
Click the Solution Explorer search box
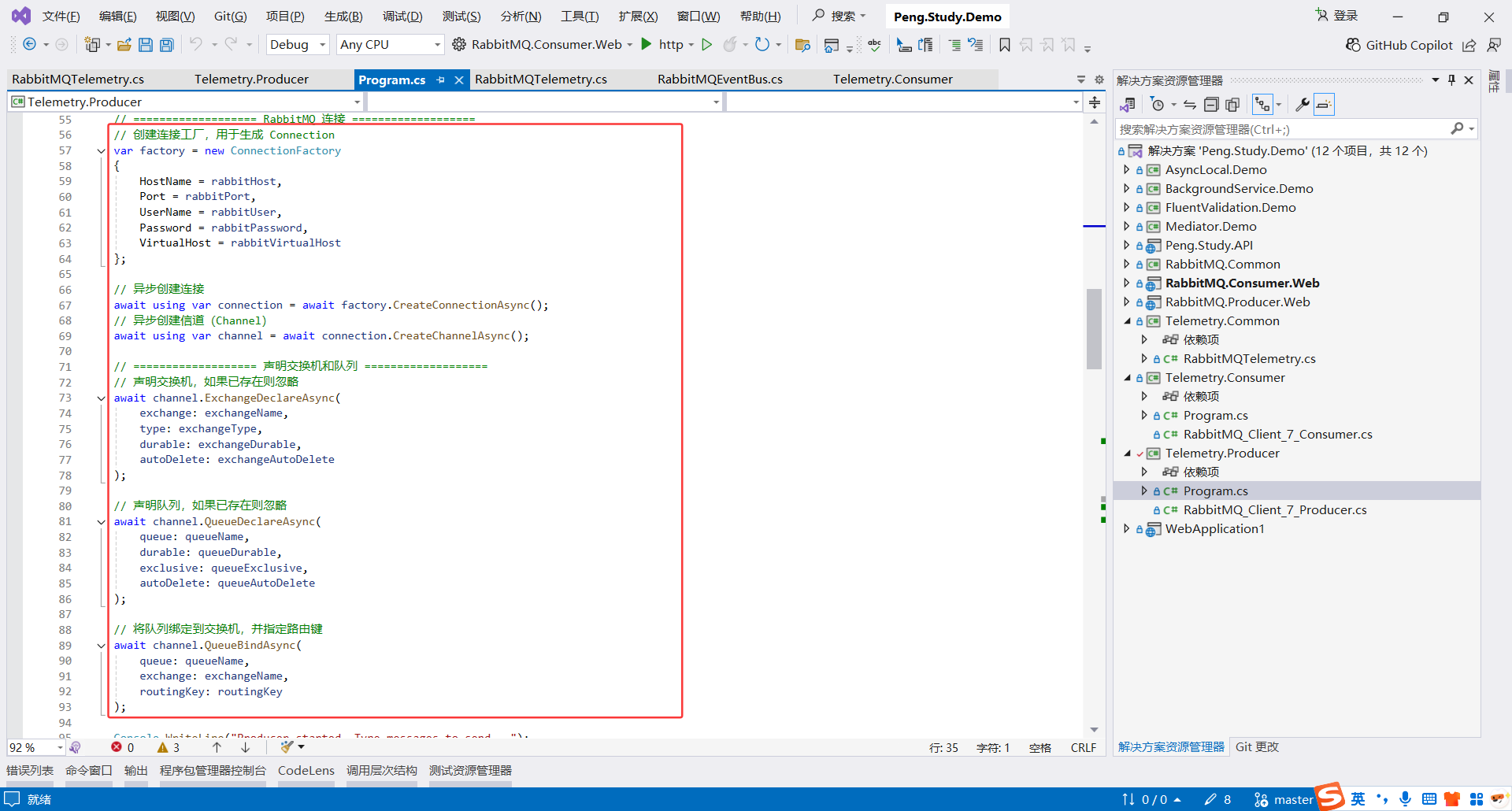point(1282,129)
